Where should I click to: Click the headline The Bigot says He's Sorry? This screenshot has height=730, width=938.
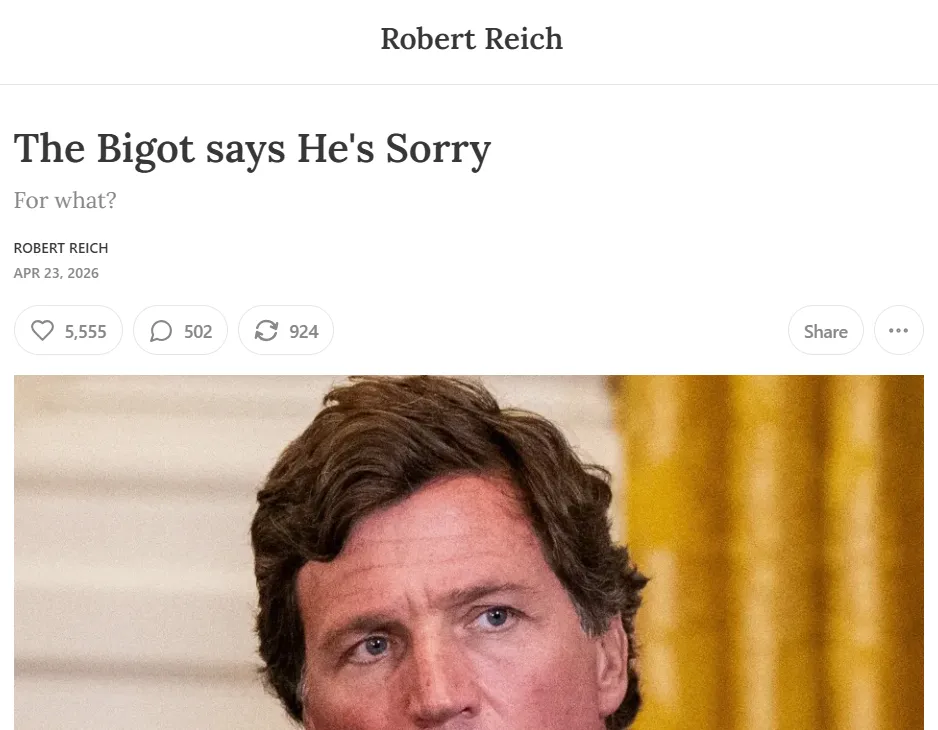click(x=252, y=150)
